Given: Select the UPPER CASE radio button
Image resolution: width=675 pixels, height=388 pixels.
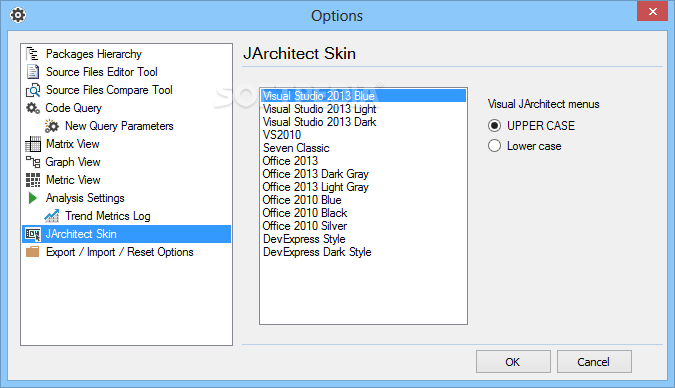Looking at the screenshot, I should pyautogui.click(x=494, y=126).
